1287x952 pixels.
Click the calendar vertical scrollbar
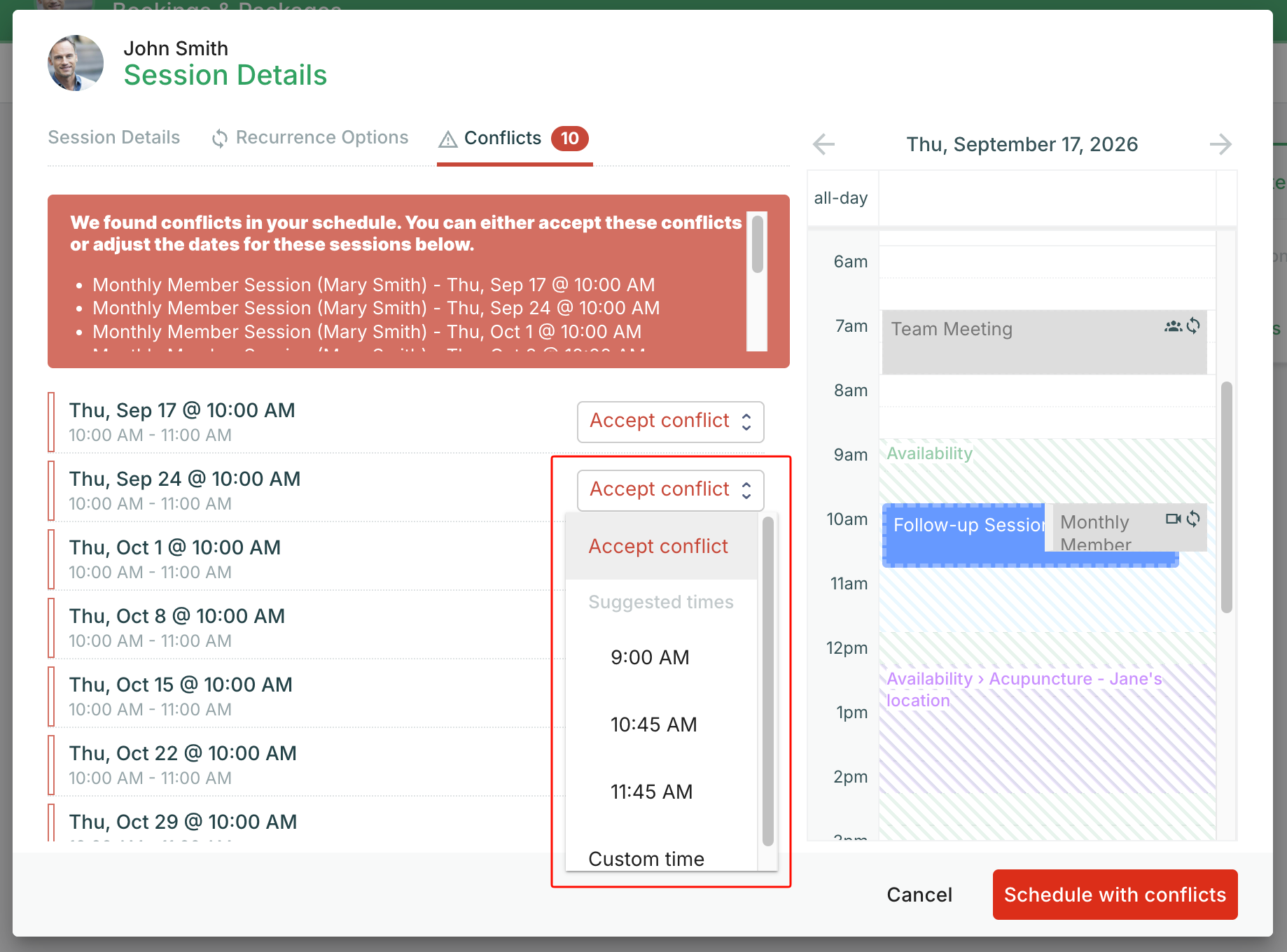(x=1226, y=497)
